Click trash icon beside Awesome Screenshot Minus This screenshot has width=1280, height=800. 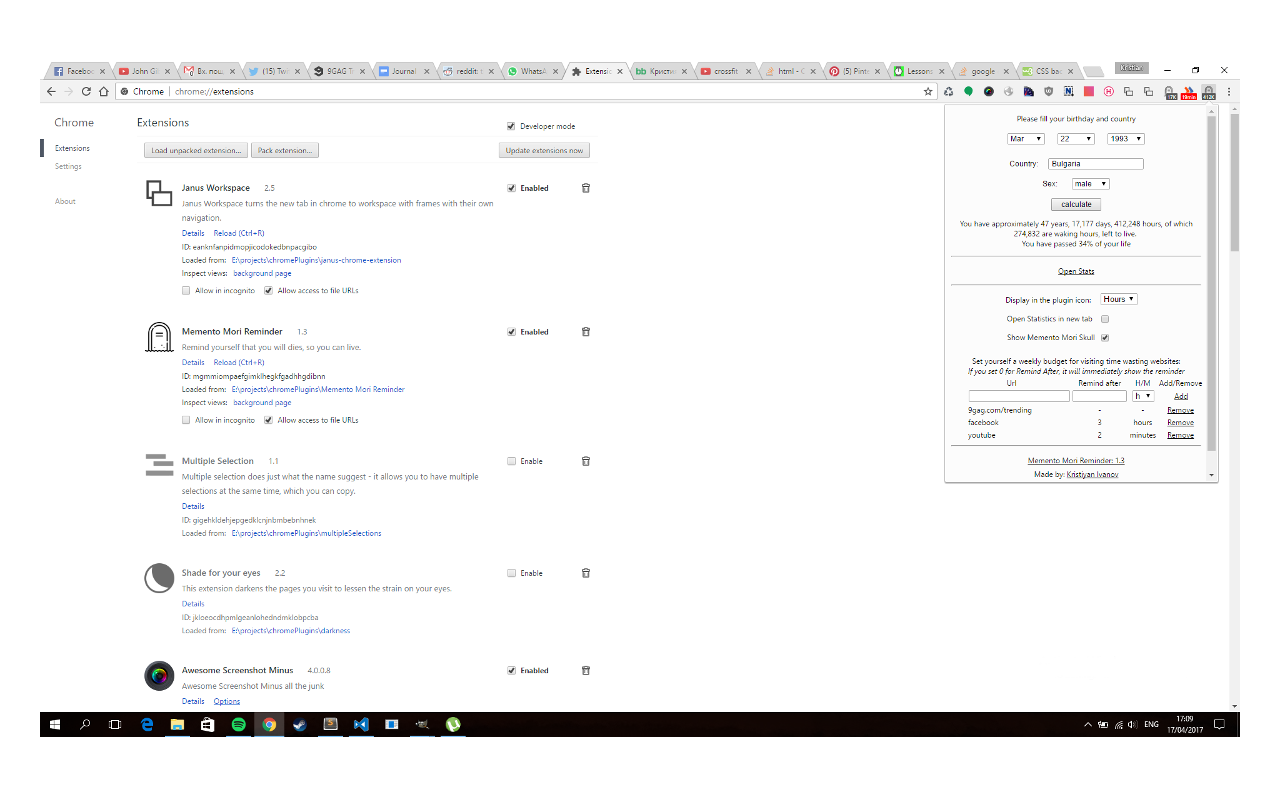(586, 671)
